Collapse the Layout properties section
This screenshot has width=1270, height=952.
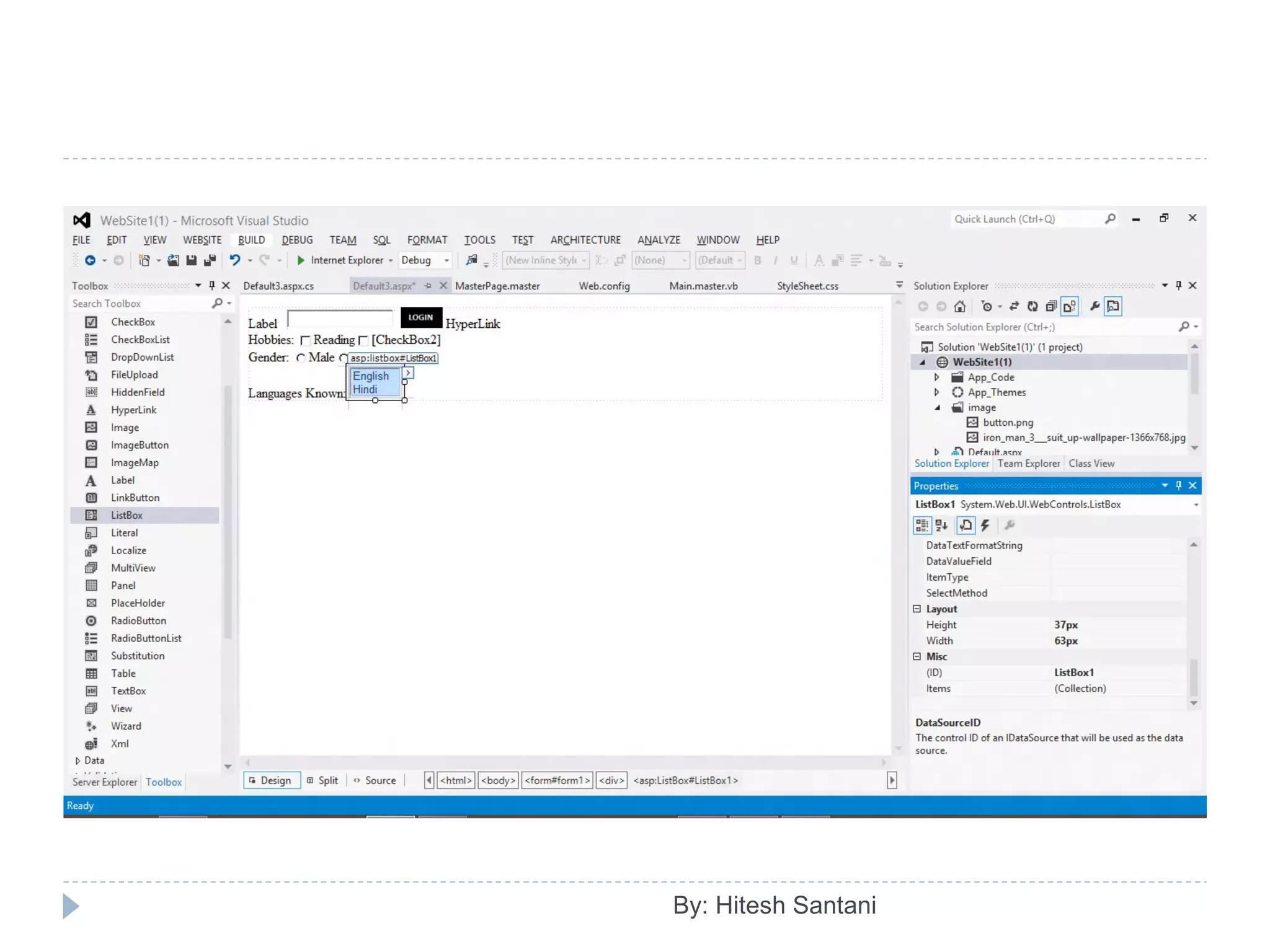[x=917, y=609]
